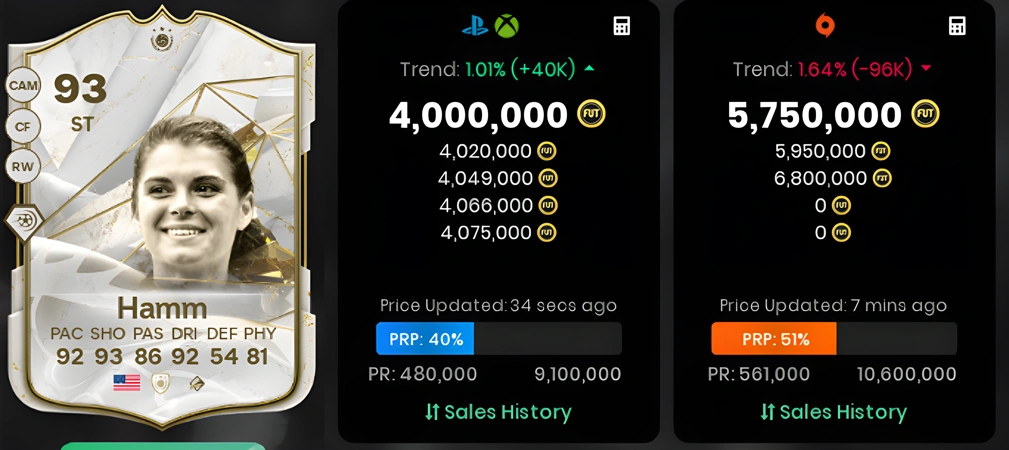This screenshot has height=450, width=1009.
Task: Click the green upward trend arrow
Action: pyautogui.click(x=589, y=69)
